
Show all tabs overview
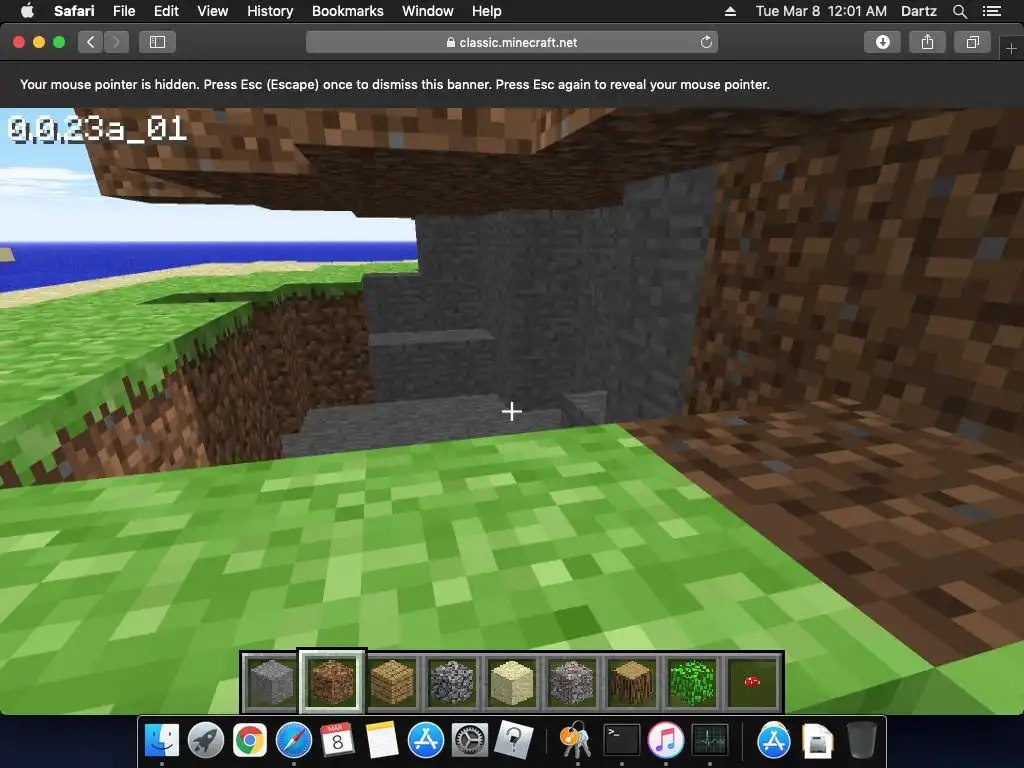tap(972, 42)
